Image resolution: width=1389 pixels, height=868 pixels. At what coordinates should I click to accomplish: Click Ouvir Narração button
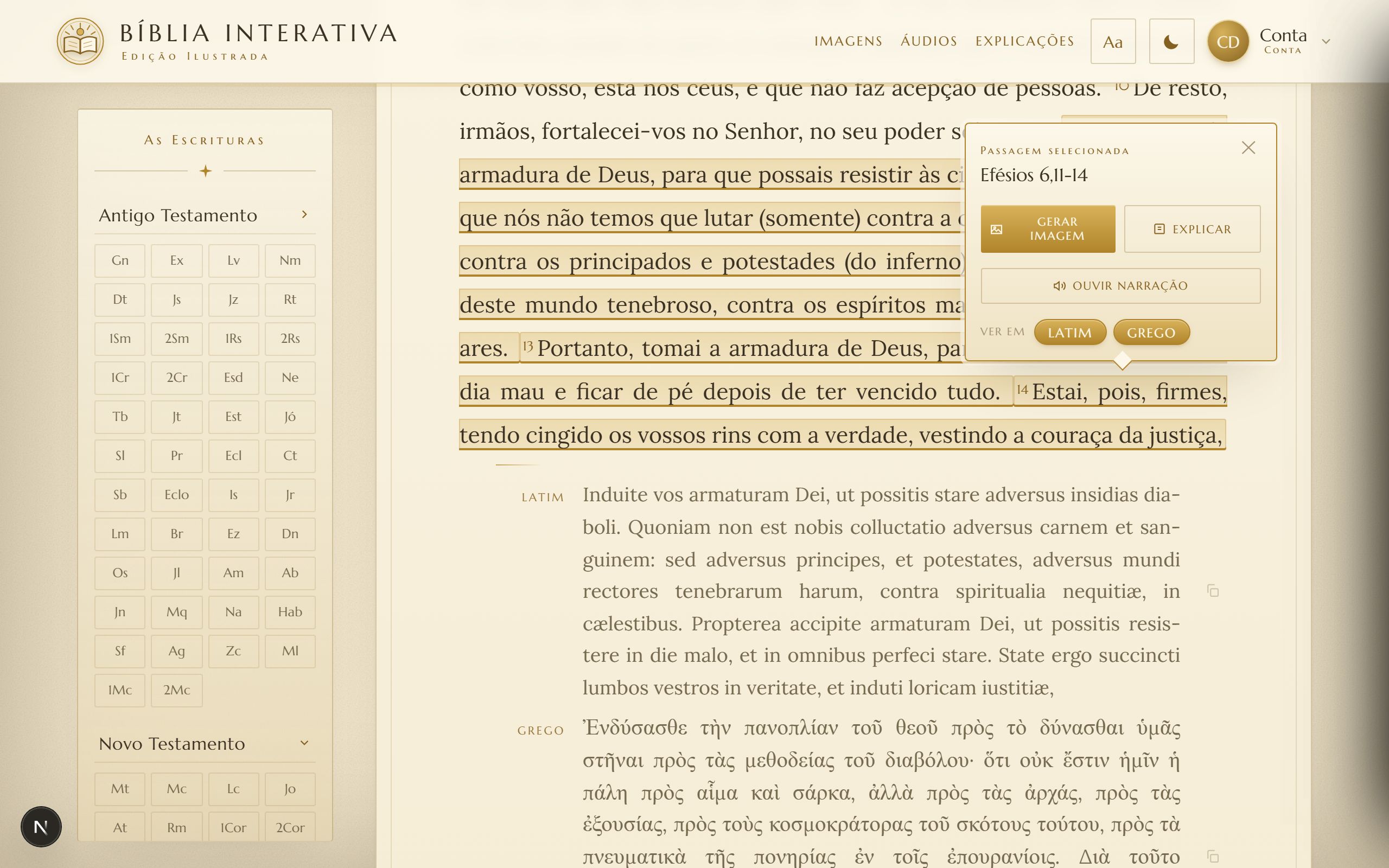(1120, 285)
